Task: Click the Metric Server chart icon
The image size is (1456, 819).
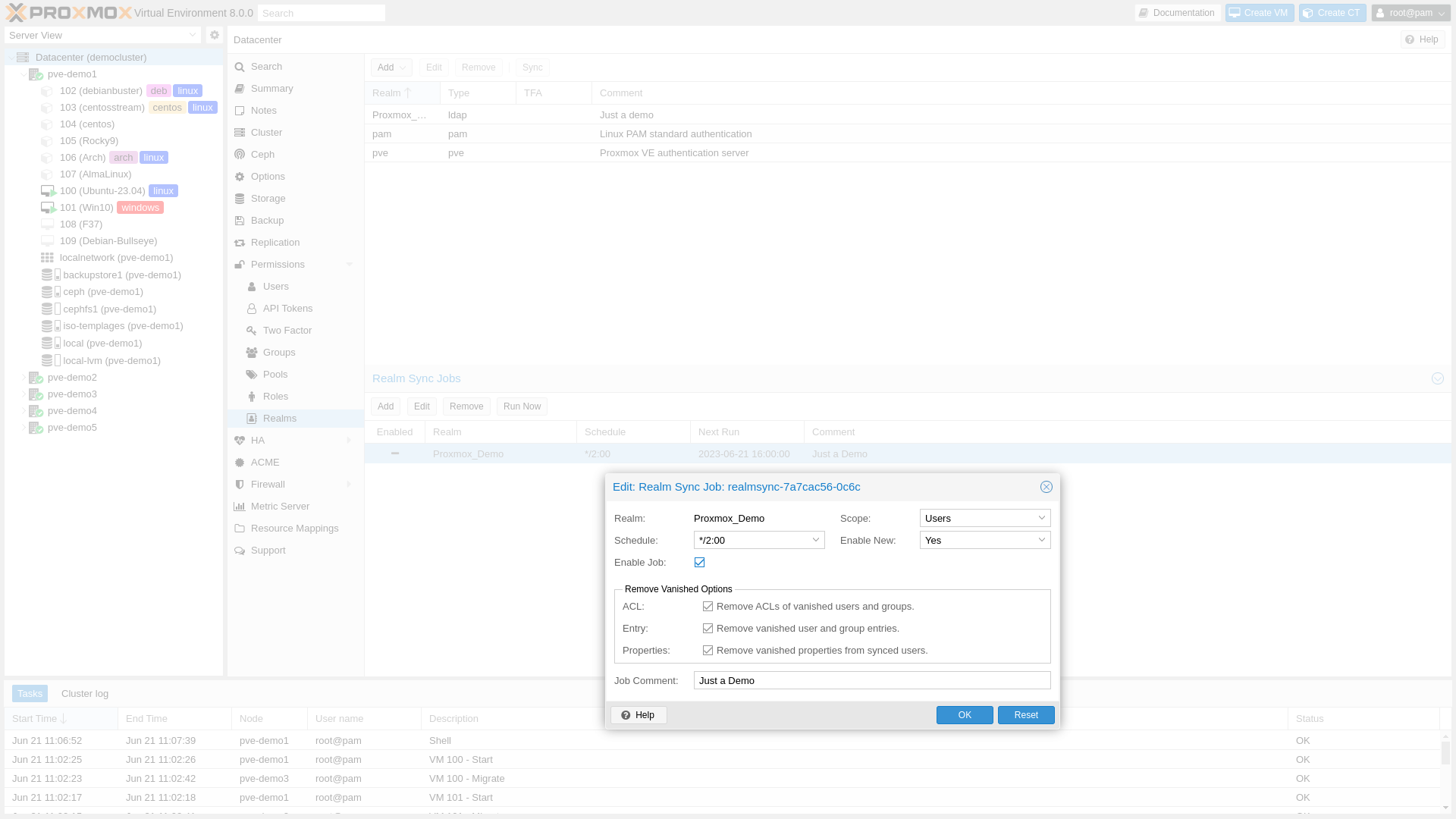Action: click(x=240, y=507)
